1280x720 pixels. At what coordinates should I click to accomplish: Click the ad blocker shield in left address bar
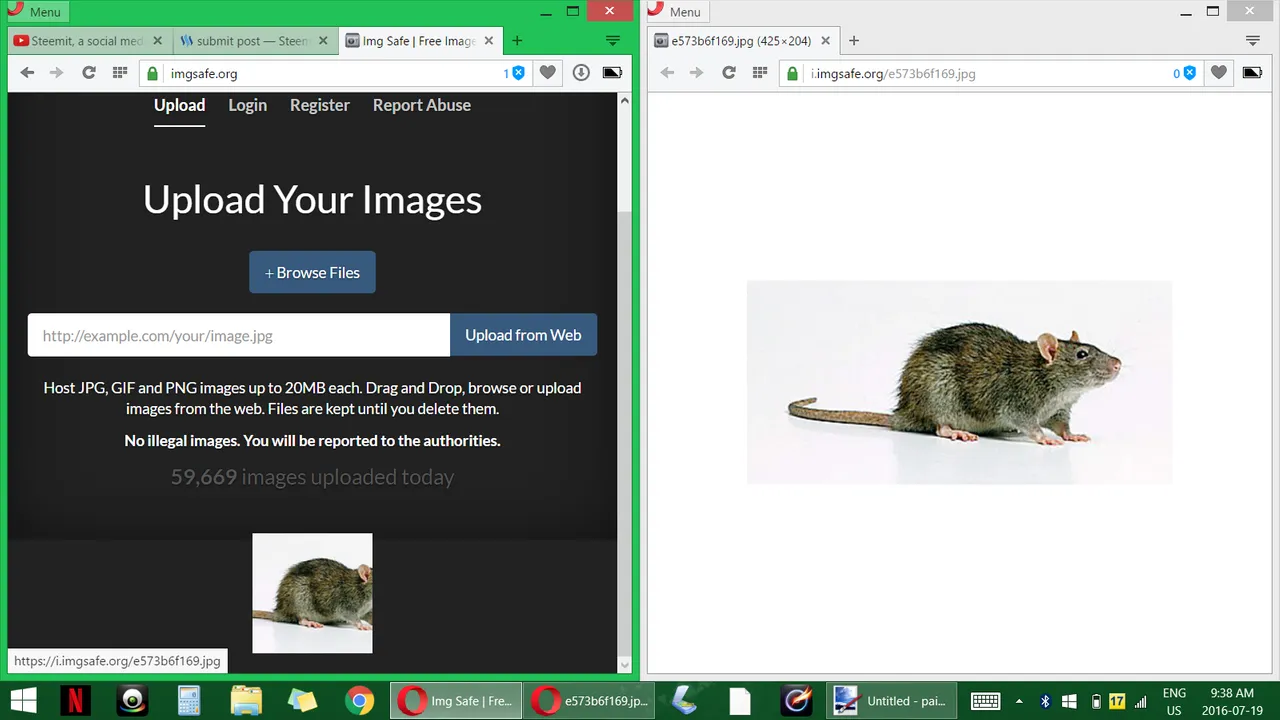518,73
